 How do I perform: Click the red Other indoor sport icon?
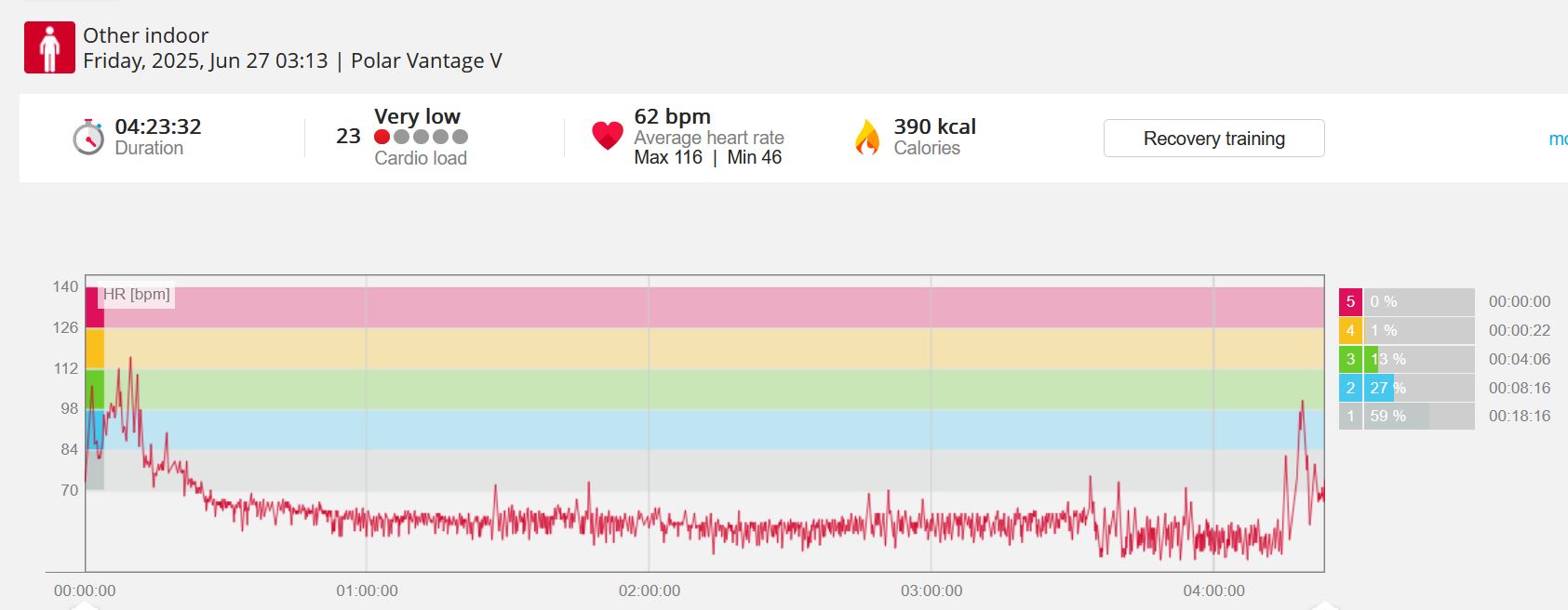49,47
